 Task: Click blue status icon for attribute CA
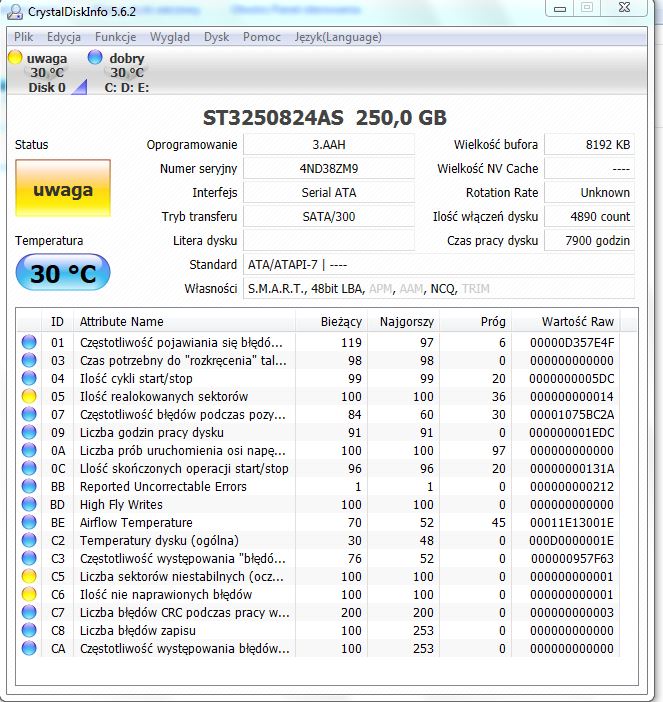[x=29, y=648]
